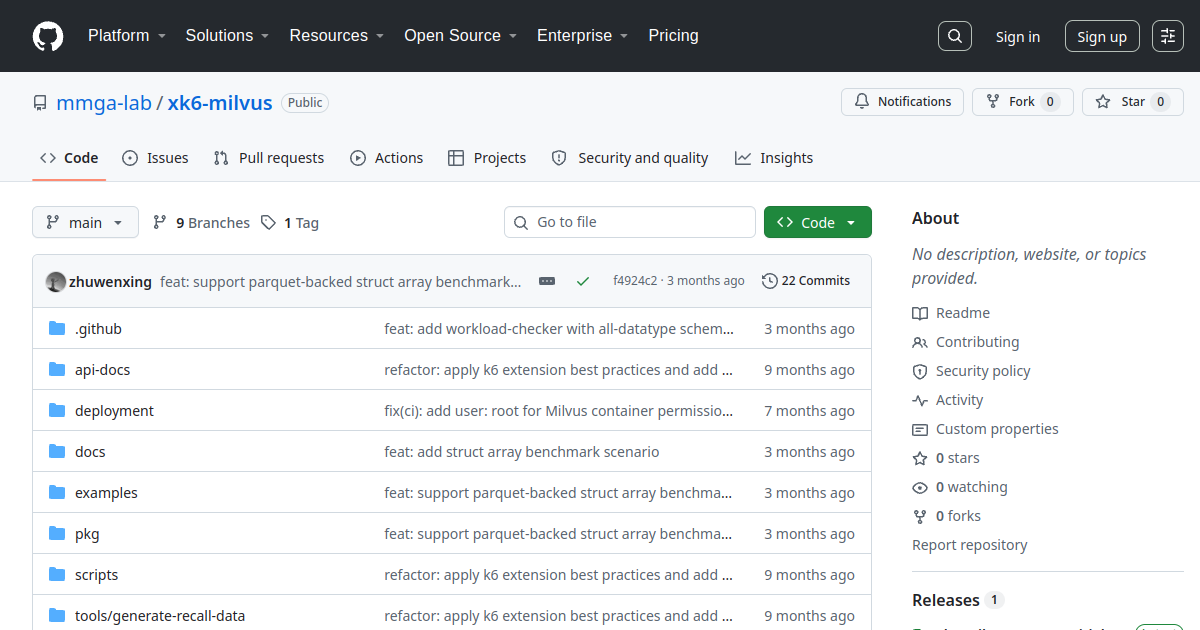
Task: Open the api-docs folder
Action: 102,370
